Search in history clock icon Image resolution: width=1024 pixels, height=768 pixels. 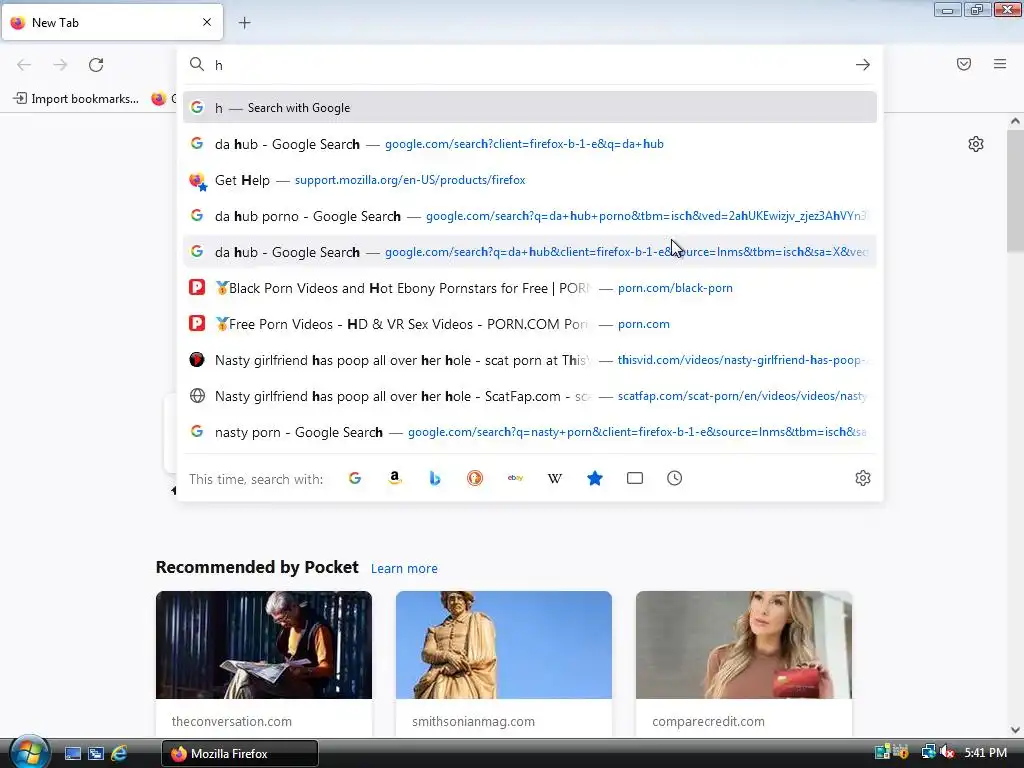(x=675, y=478)
